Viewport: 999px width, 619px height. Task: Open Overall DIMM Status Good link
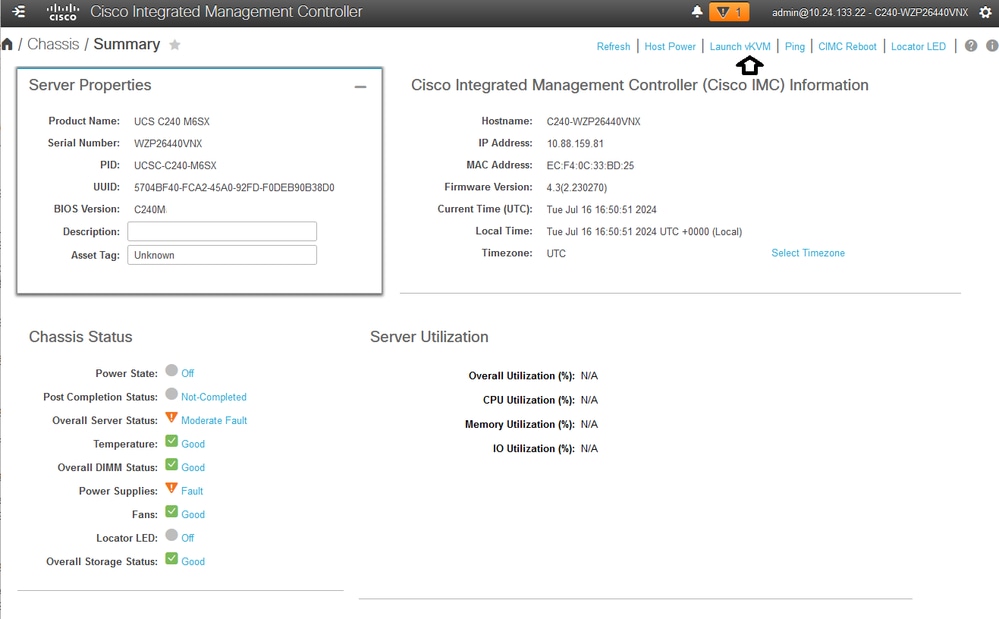tap(193, 467)
